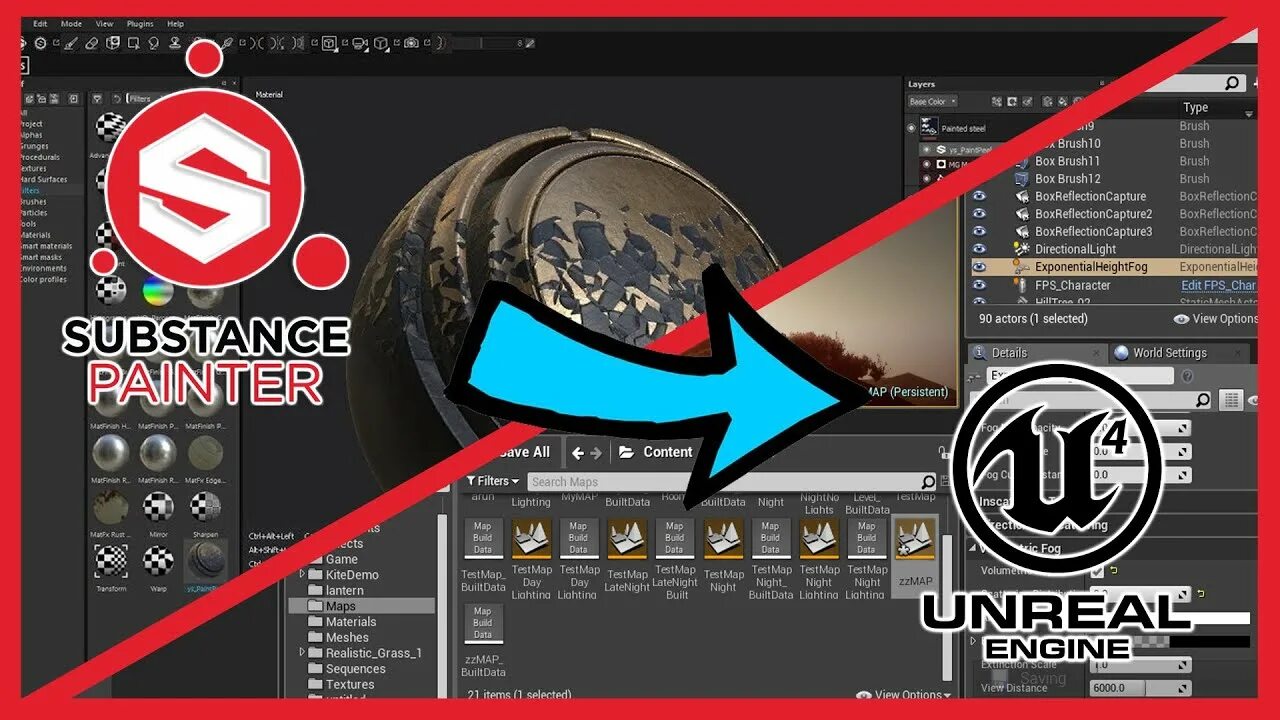The width and height of the screenshot is (1280, 720).
Task: Open the Edit menu
Action: coord(40,23)
